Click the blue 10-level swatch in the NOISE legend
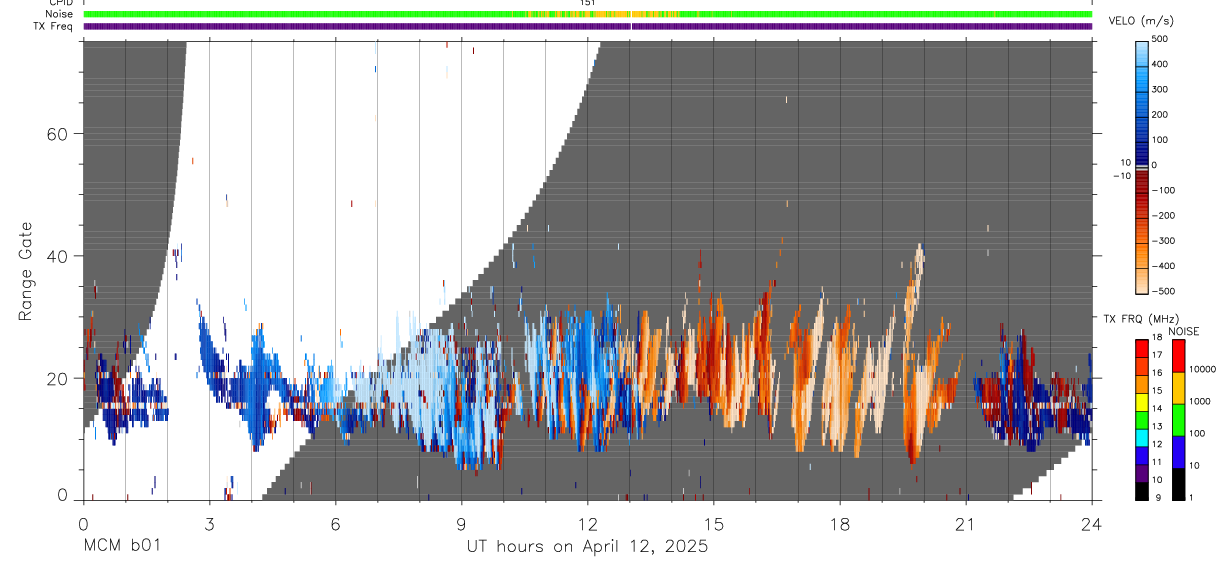 [1178, 452]
